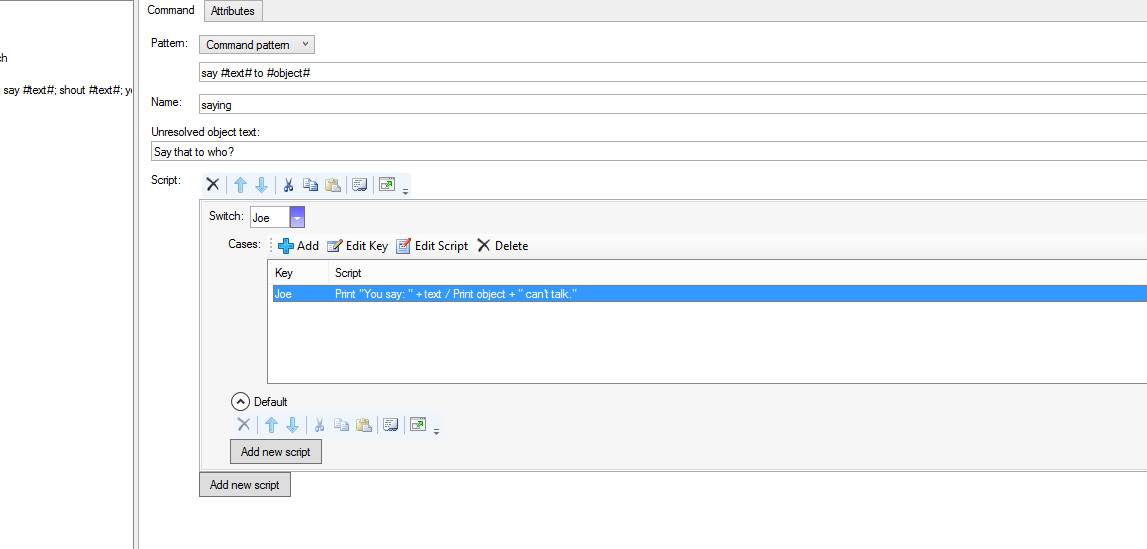This screenshot has height=549, width=1147.
Task: Click the Name field containing "saying"
Action: click(672, 104)
